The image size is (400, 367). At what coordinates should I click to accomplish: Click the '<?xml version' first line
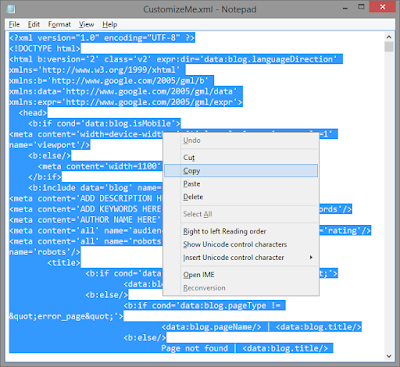(102, 38)
